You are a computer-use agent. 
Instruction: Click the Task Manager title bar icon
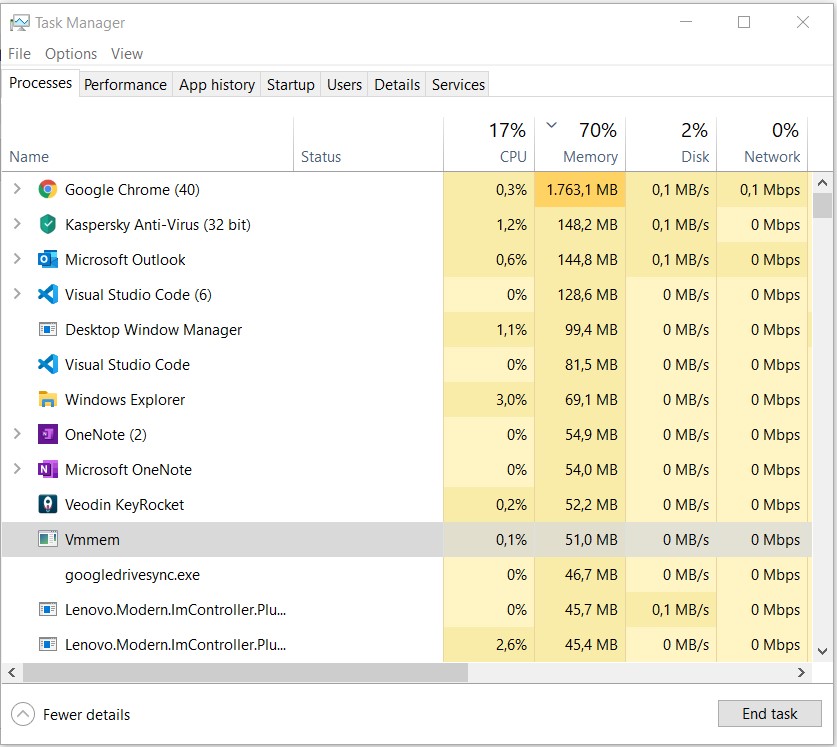tap(19, 23)
